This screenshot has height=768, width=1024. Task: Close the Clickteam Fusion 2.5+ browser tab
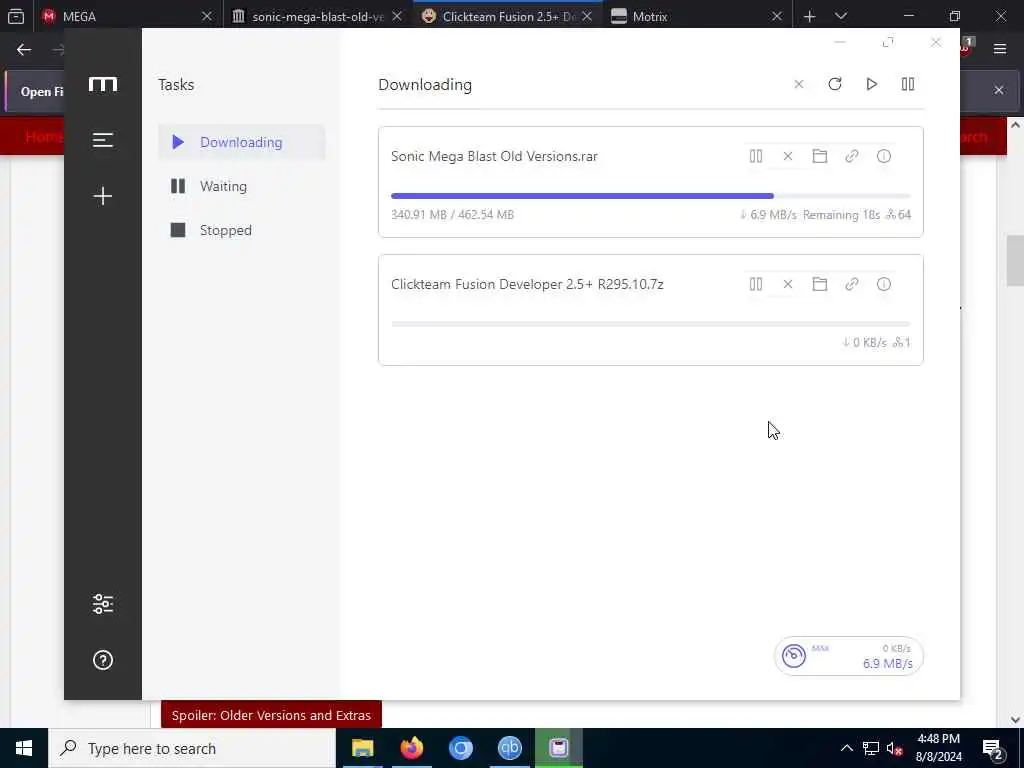coord(587,16)
